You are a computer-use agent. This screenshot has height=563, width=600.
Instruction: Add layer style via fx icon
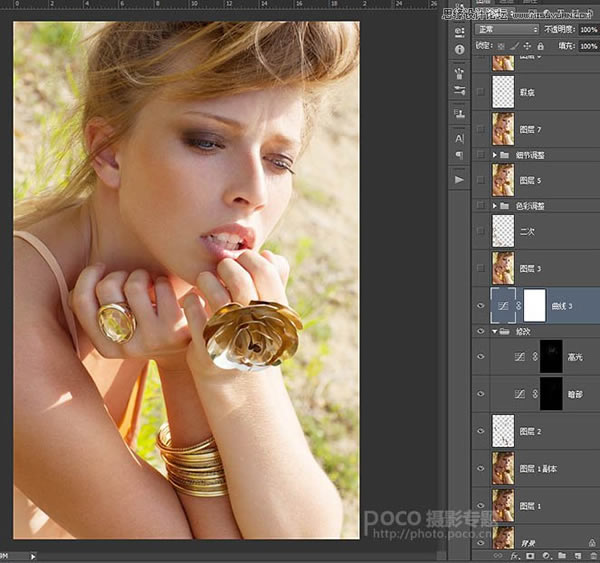click(515, 556)
